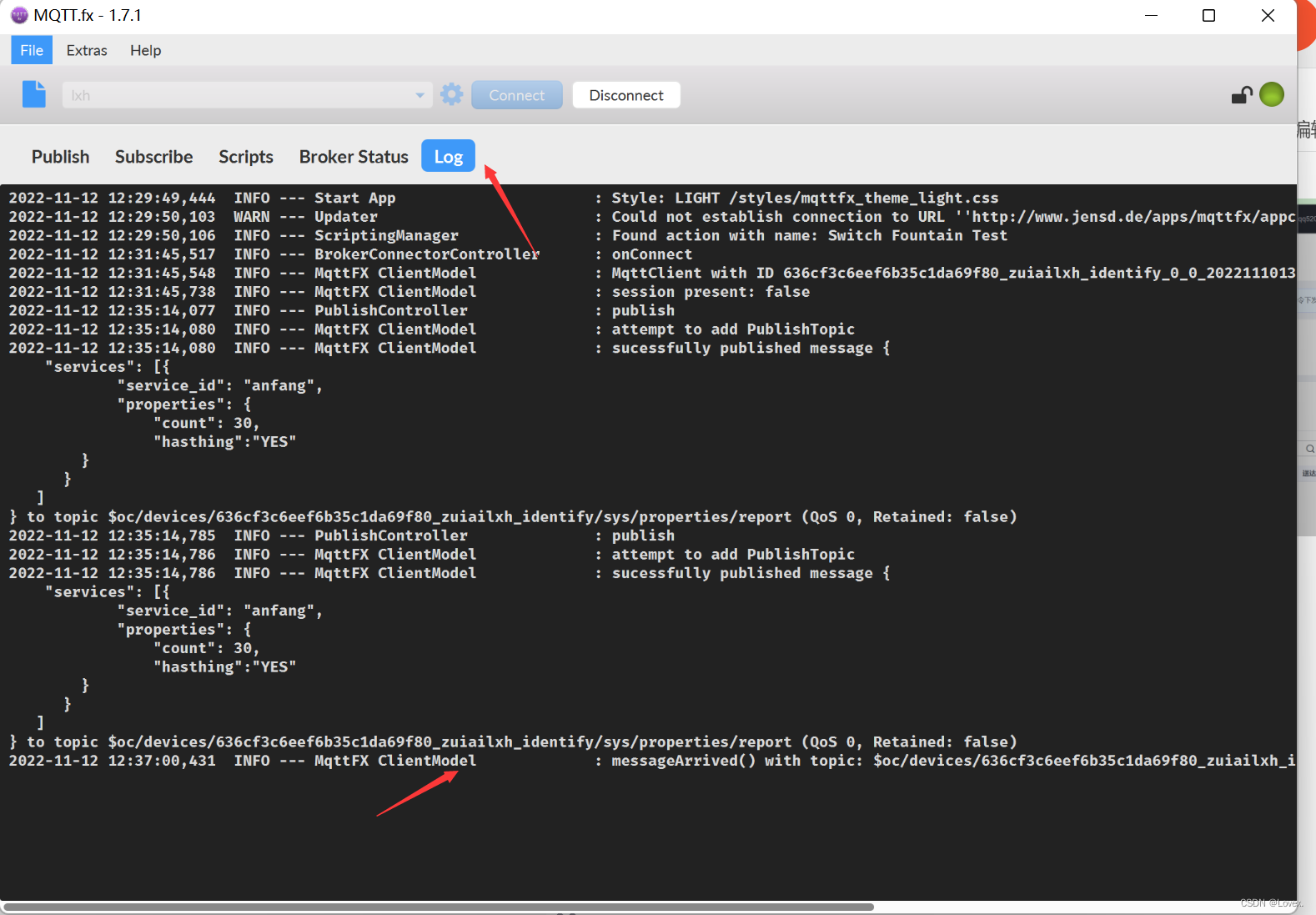Click the green connection status indicator
Image resolution: width=1316 pixels, height=915 pixels.
(1272, 94)
